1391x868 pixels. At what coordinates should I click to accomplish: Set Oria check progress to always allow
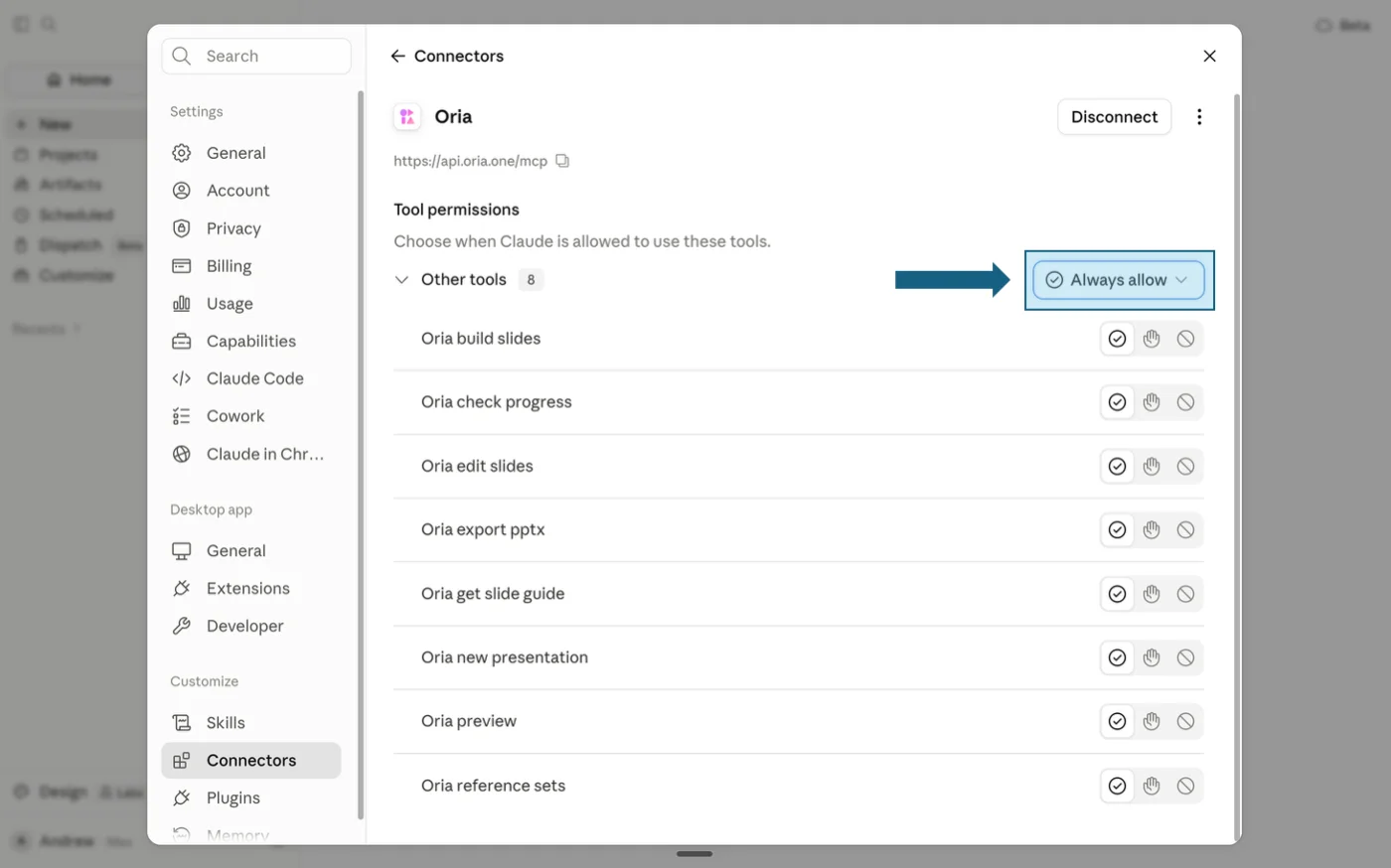1118,402
